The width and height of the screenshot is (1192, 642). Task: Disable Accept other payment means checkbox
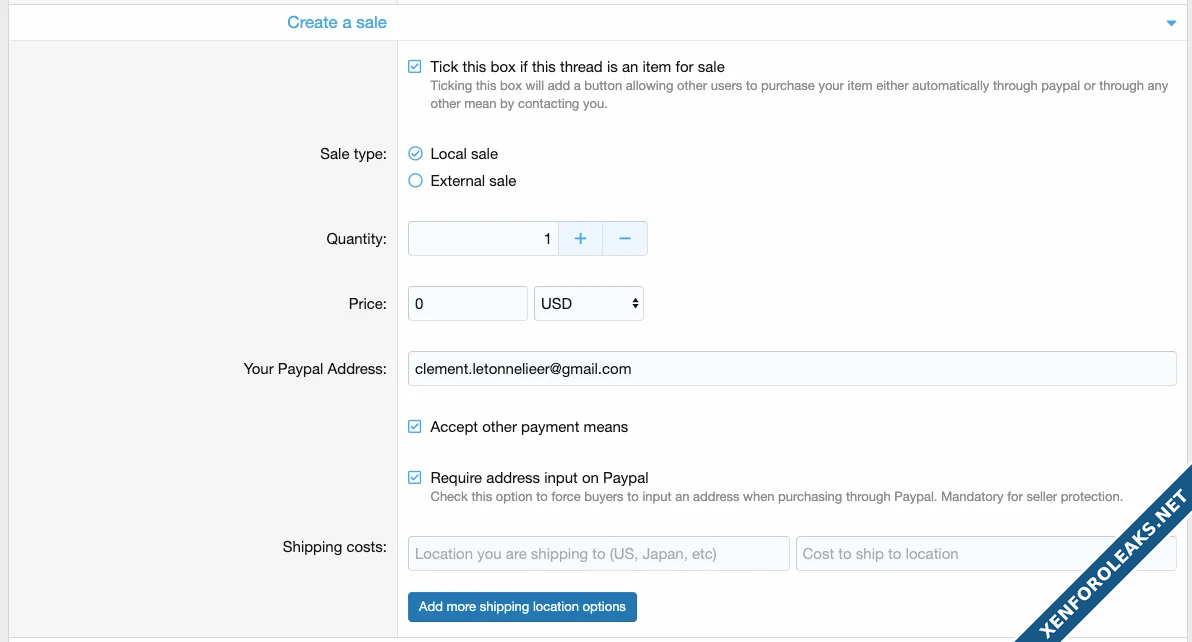click(x=415, y=427)
